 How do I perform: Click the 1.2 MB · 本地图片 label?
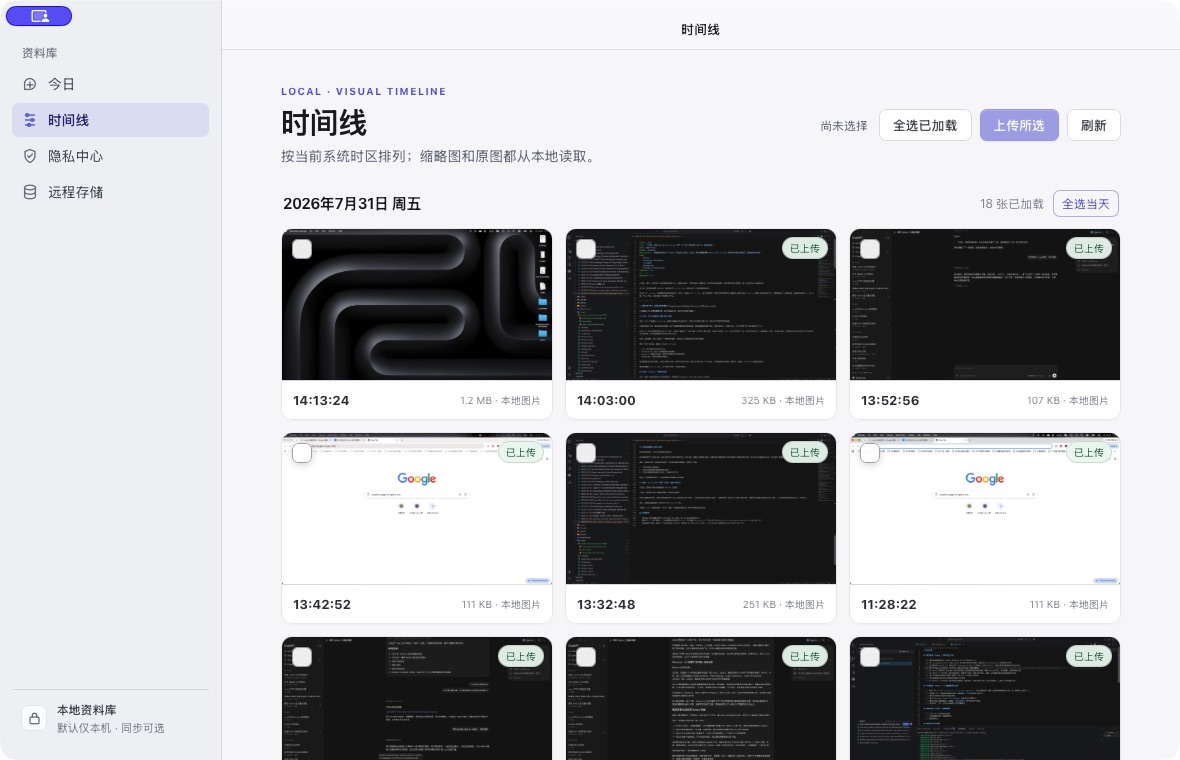coord(500,400)
